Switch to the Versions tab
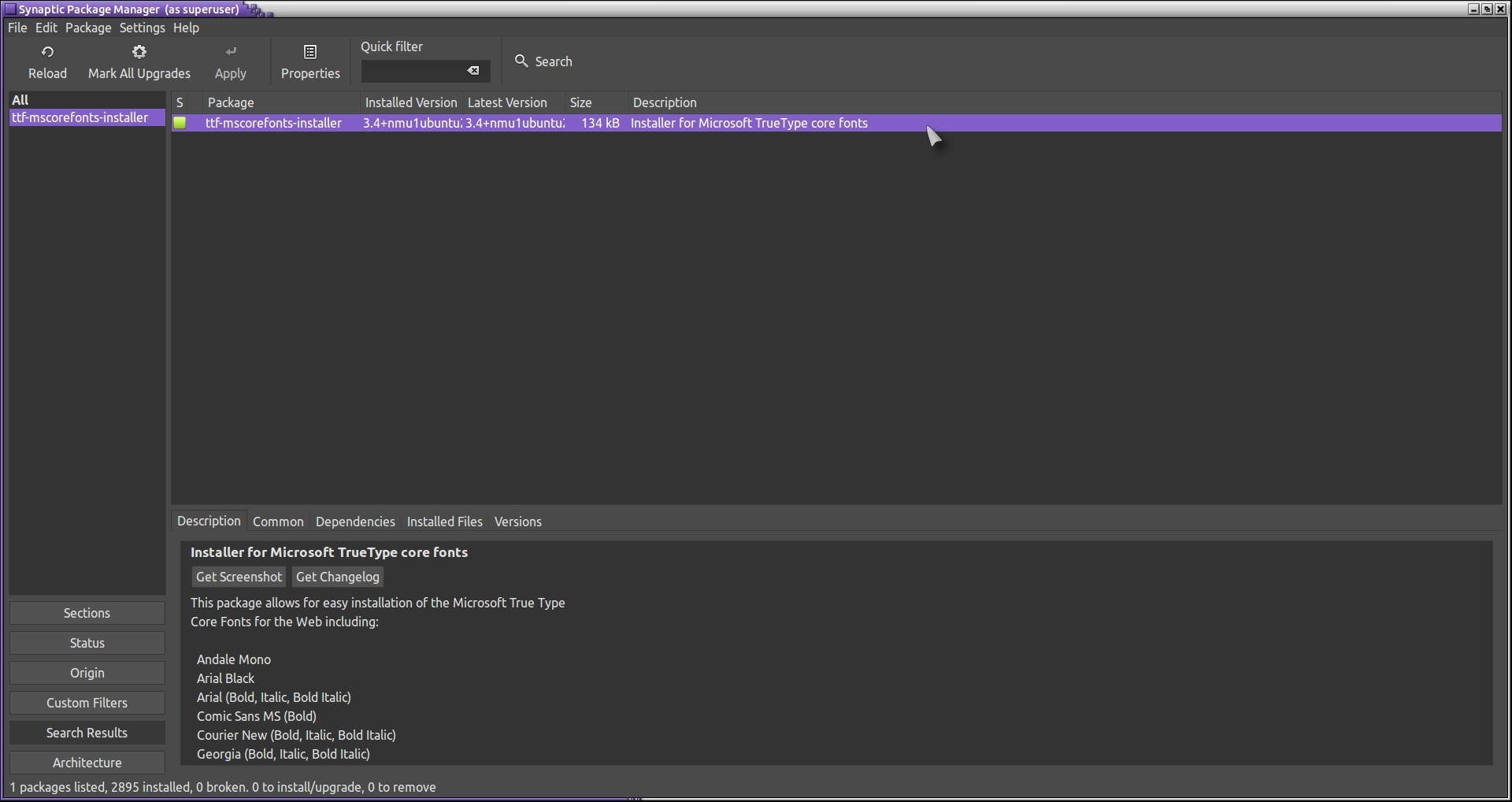 tap(518, 522)
